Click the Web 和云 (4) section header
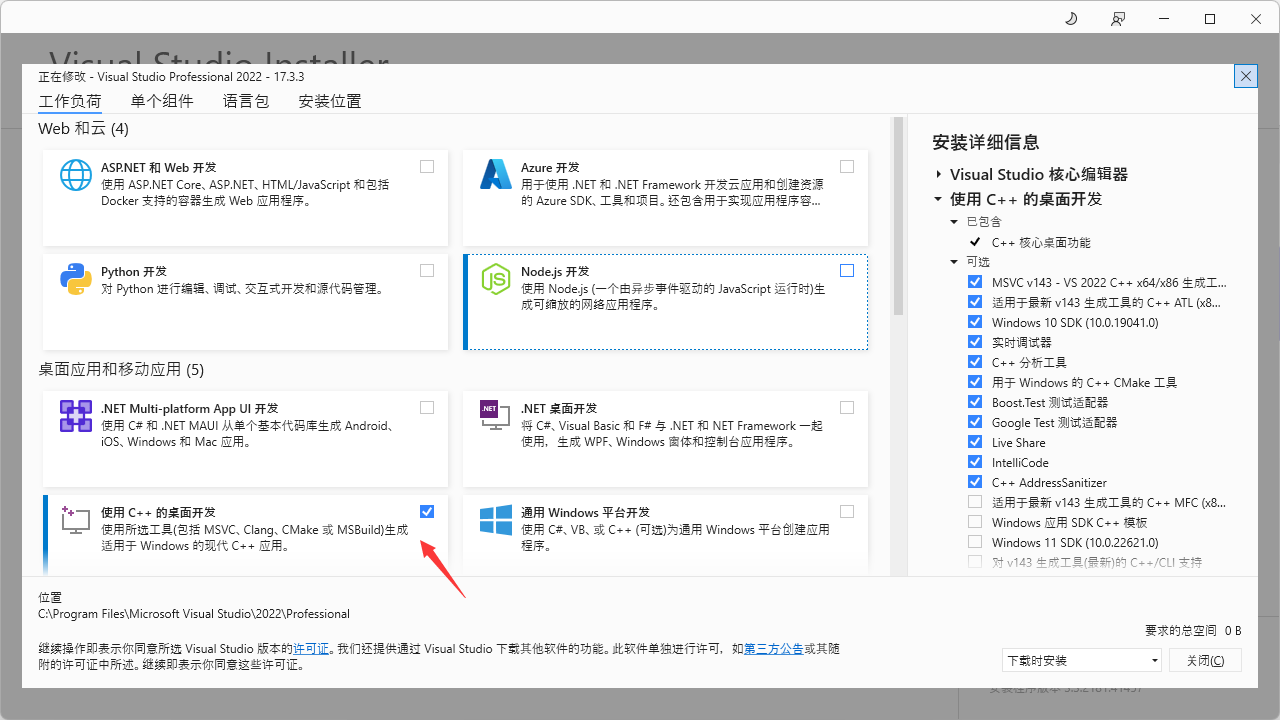This screenshot has width=1280, height=720. pos(83,129)
